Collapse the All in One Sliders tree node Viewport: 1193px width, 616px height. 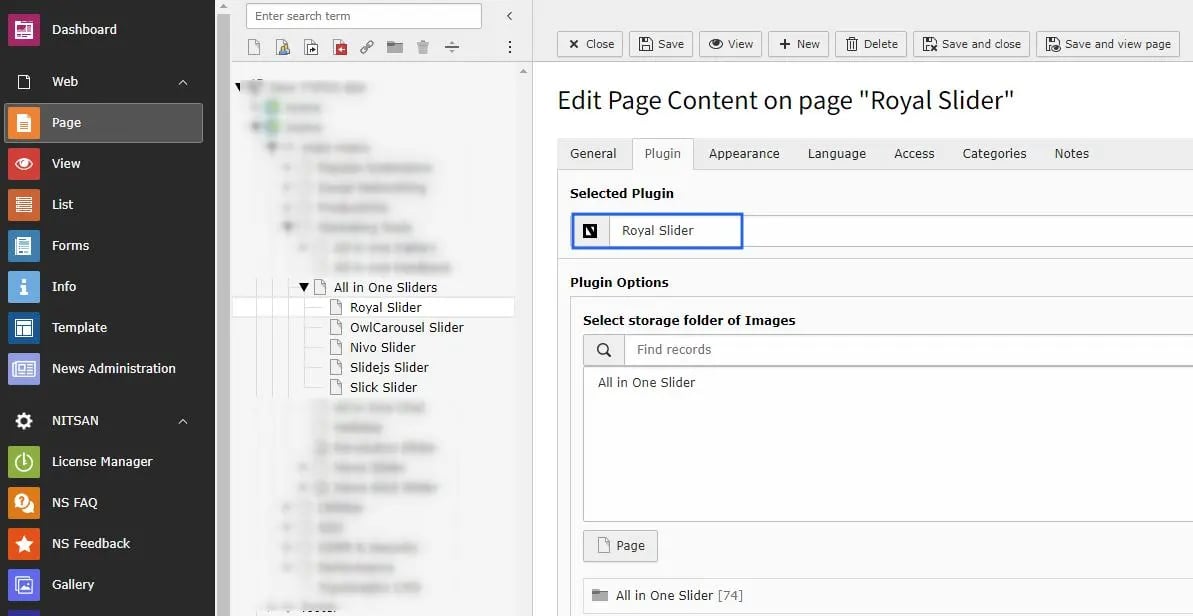[x=304, y=287]
